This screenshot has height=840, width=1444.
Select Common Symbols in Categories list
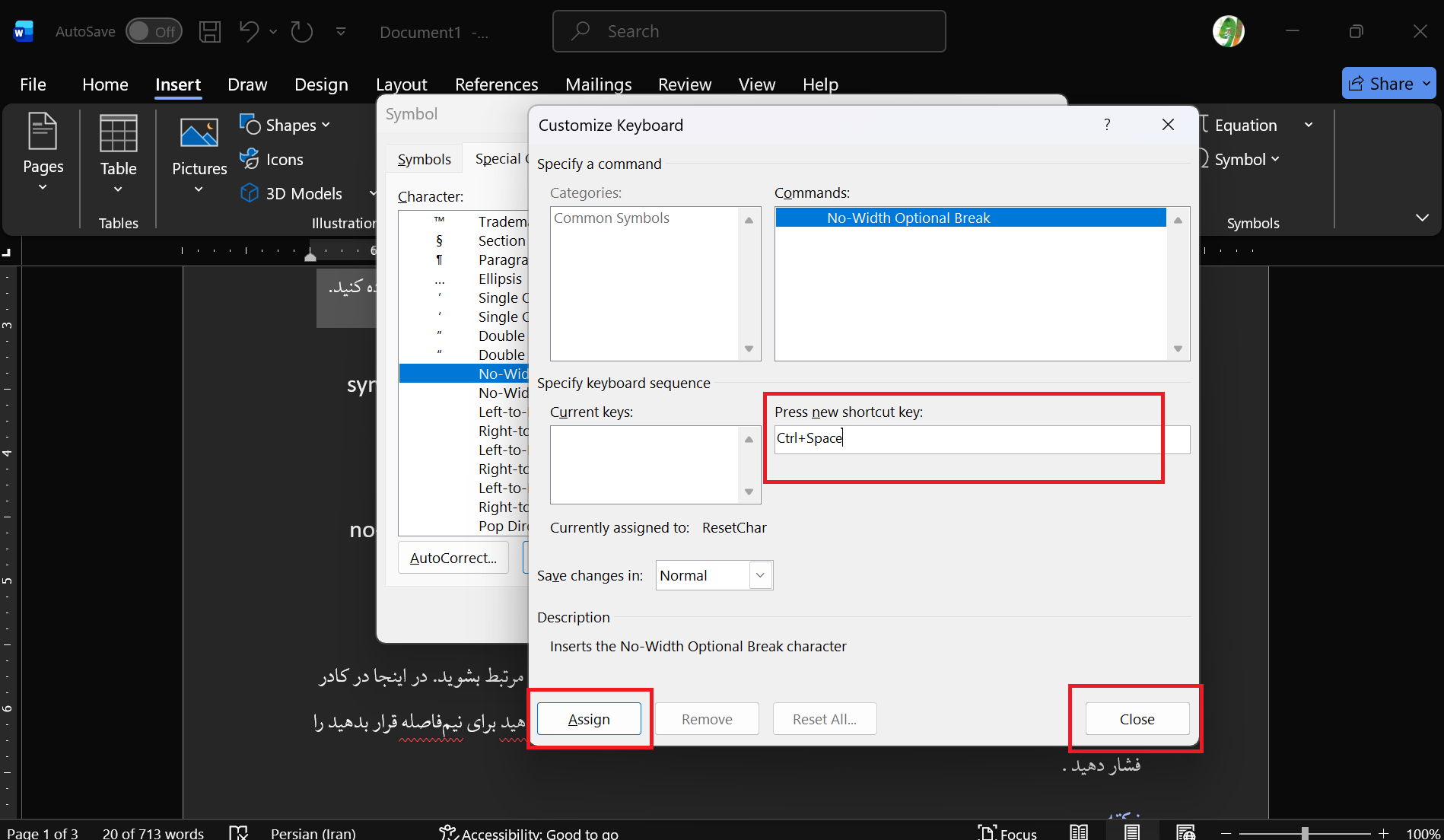(612, 218)
